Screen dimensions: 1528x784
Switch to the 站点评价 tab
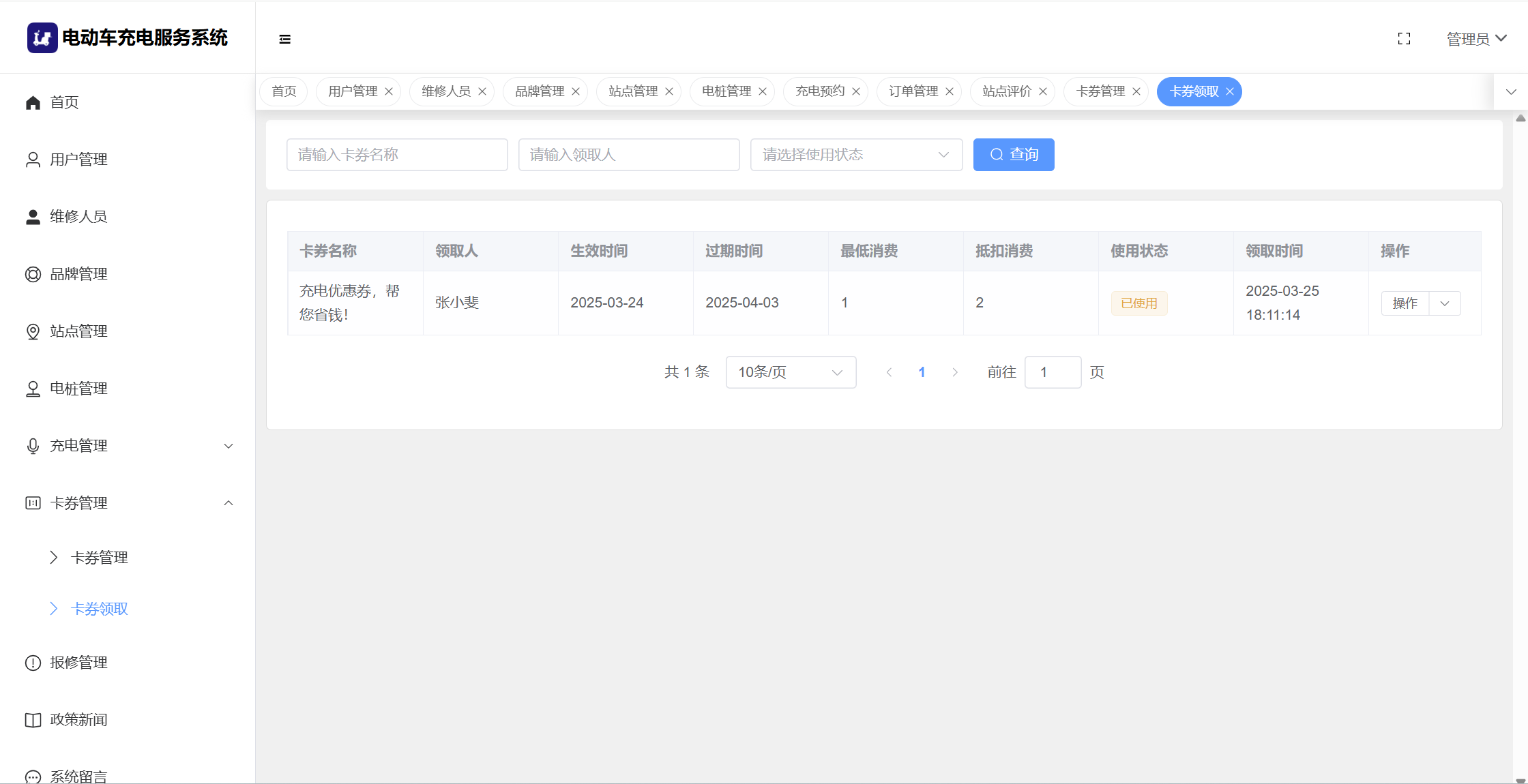pyautogui.click(x=1006, y=91)
